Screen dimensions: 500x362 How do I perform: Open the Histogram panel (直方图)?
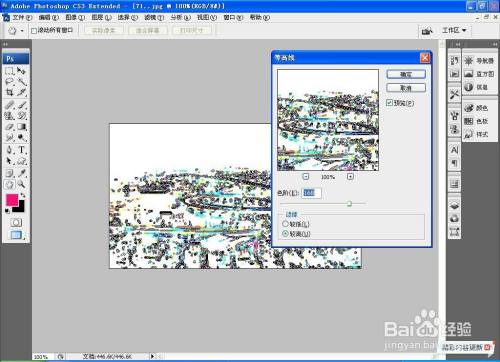[480, 74]
